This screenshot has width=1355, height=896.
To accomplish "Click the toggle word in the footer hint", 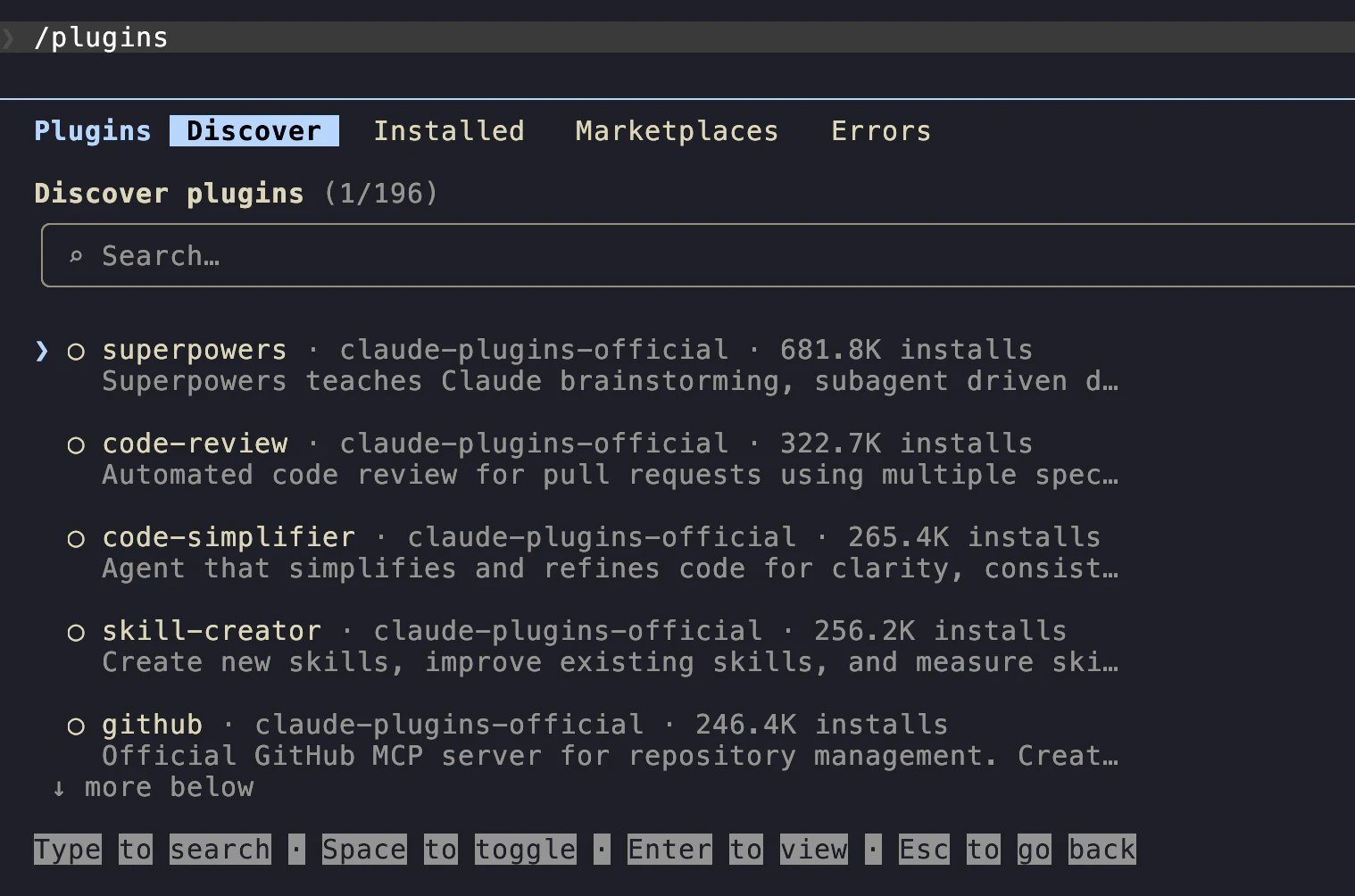I will point(526,850).
